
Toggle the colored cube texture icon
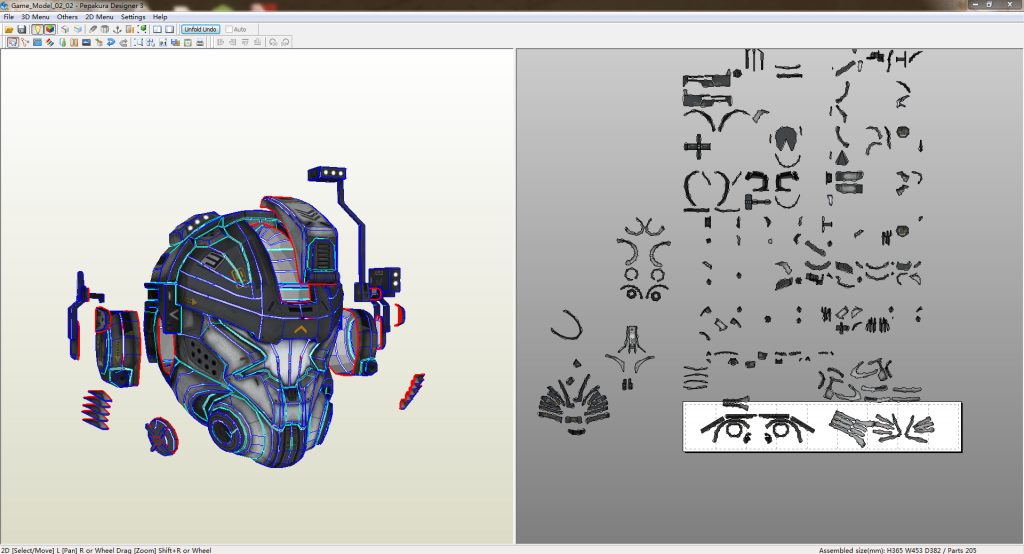pyautogui.click(x=50, y=29)
